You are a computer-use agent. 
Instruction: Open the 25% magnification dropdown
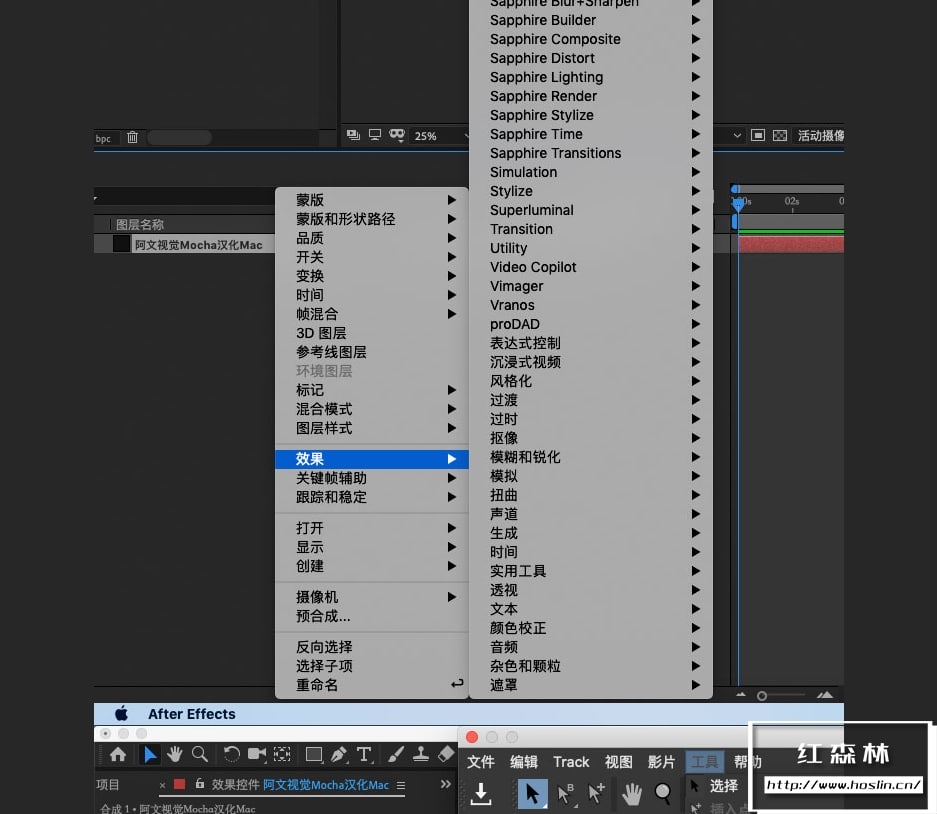coord(441,136)
